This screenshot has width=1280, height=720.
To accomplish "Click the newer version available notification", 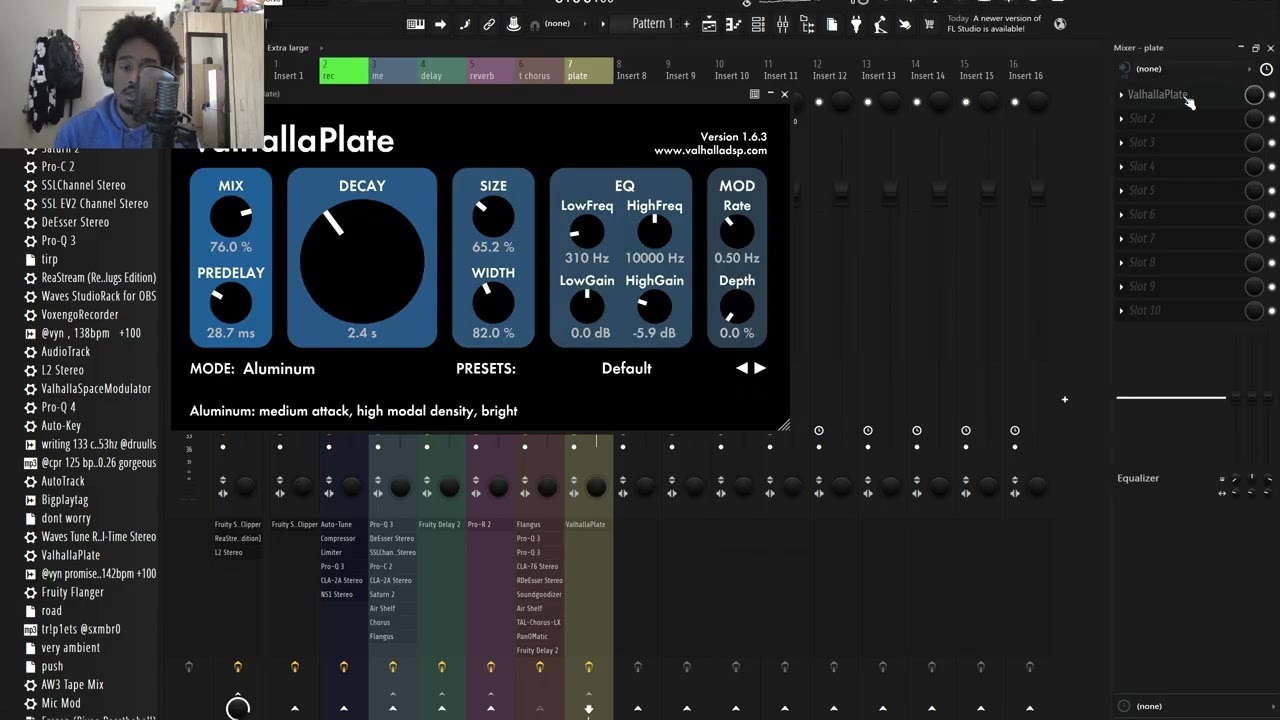I will (x=993, y=24).
